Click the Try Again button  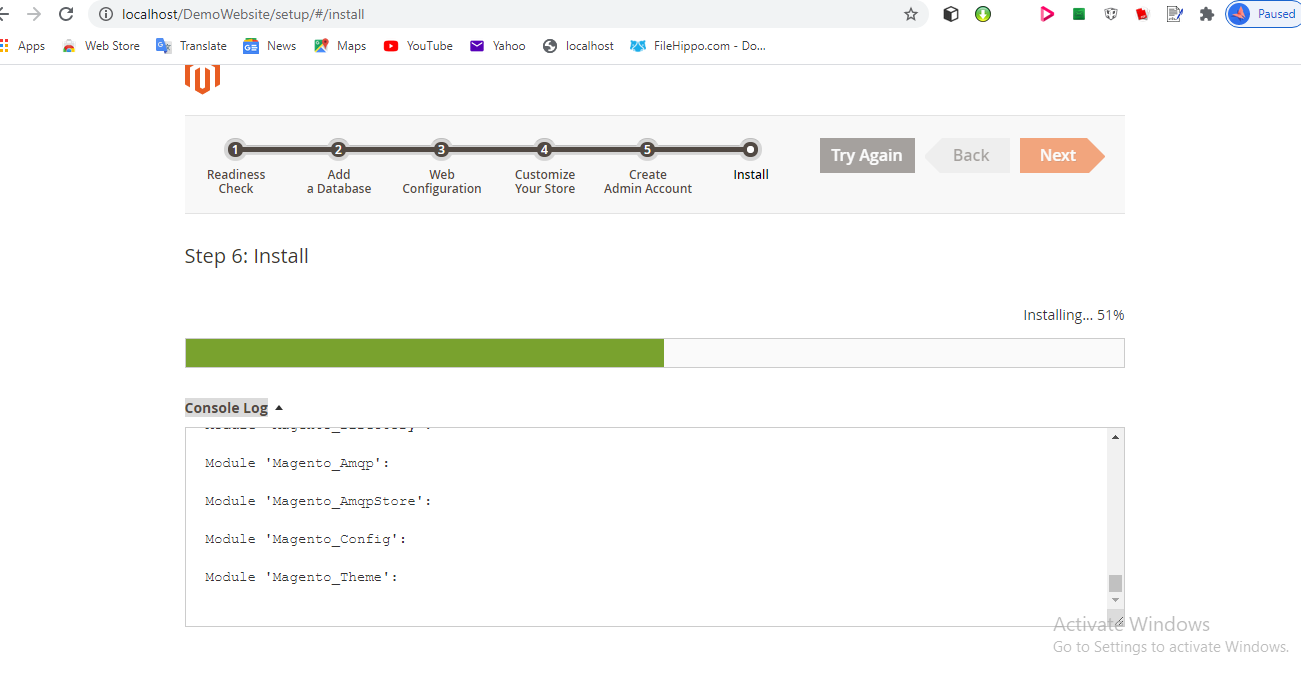866,155
